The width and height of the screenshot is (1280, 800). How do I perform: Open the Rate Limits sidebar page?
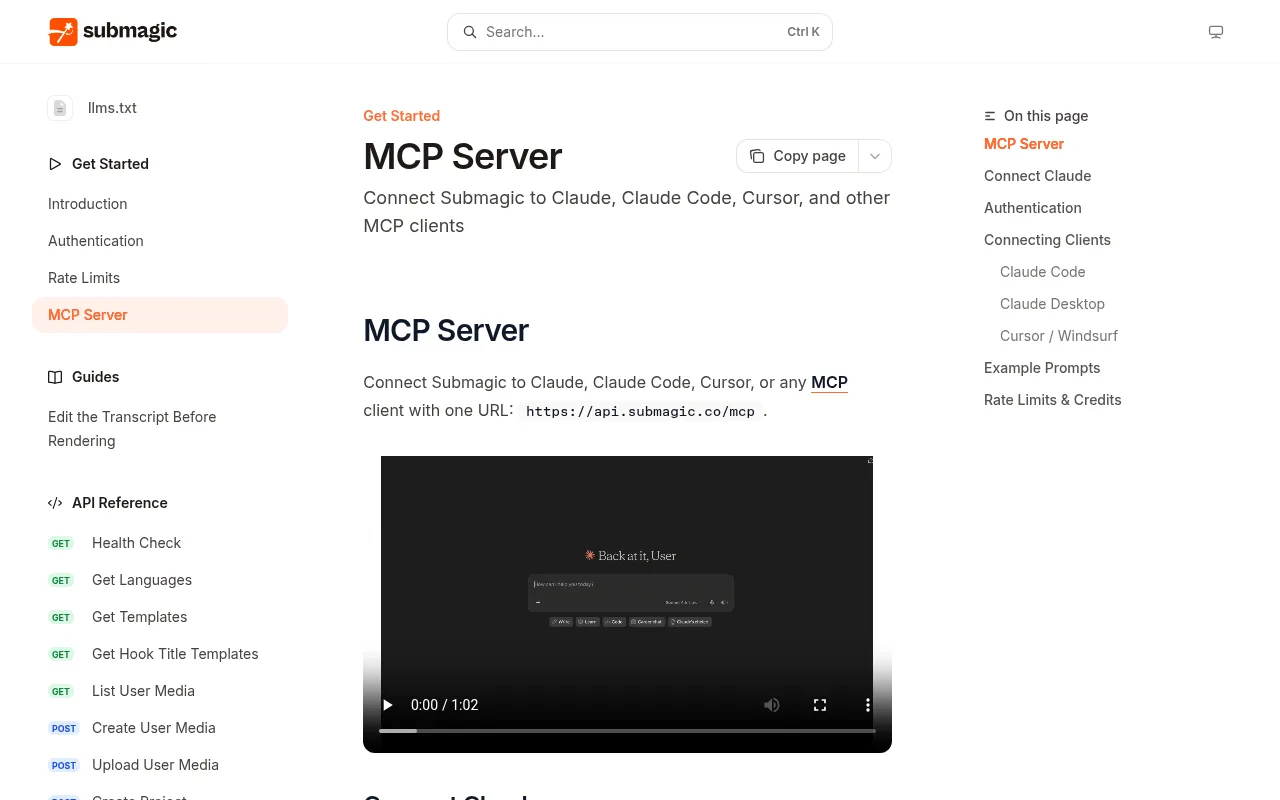[84, 278]
